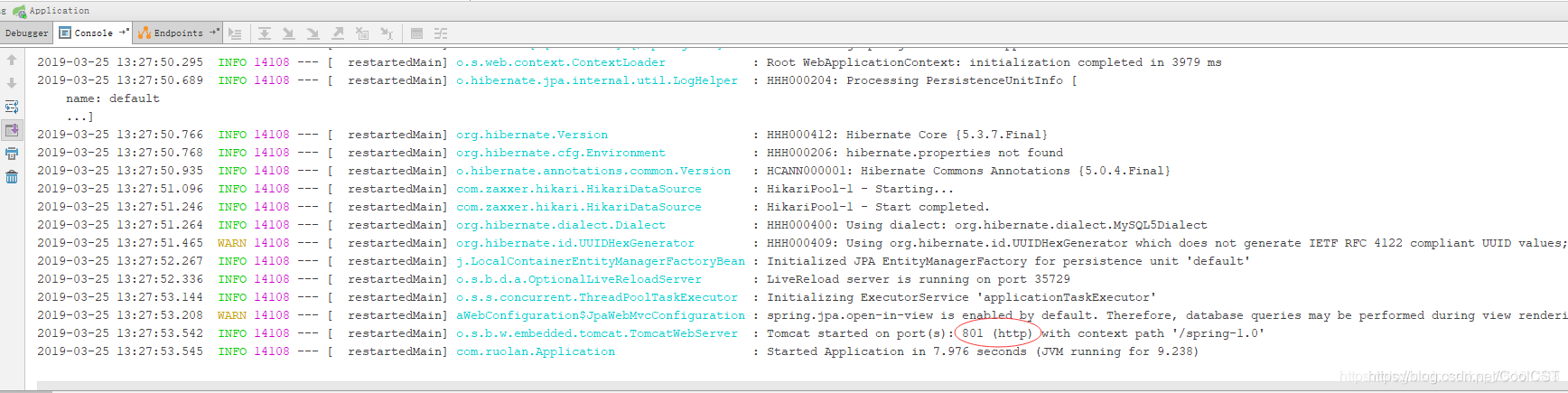
Task: Click timestamp 2019-03-25 13:27:53.545
Action: click(x=119, y=351)
